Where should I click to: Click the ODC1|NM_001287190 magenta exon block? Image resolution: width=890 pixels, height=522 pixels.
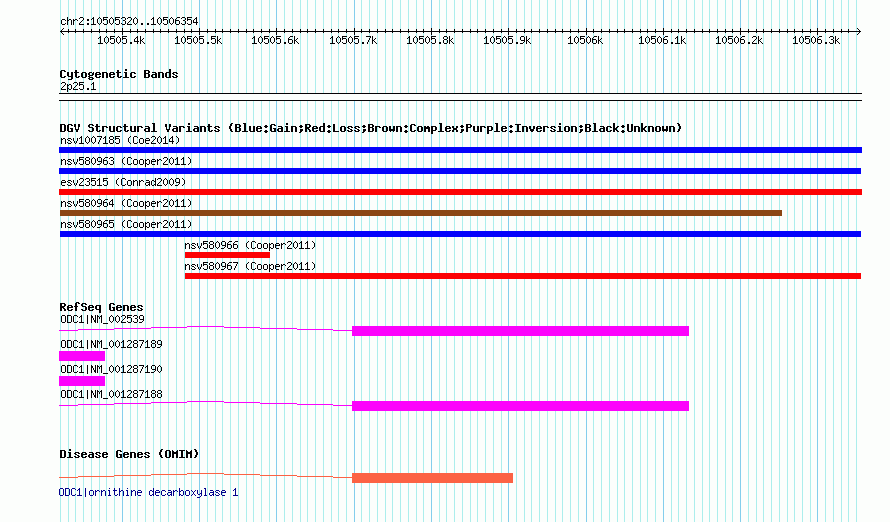(x=82, y=381)
